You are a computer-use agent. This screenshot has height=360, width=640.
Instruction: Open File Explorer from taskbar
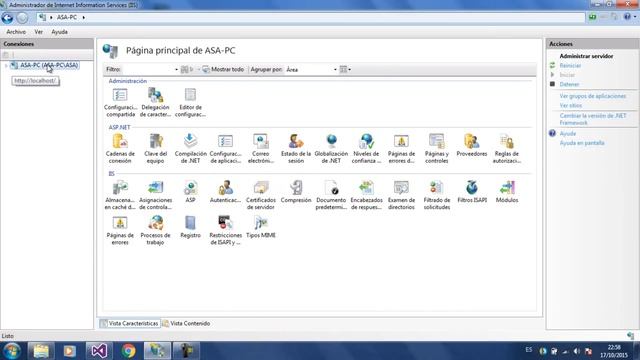coord(41,351)
